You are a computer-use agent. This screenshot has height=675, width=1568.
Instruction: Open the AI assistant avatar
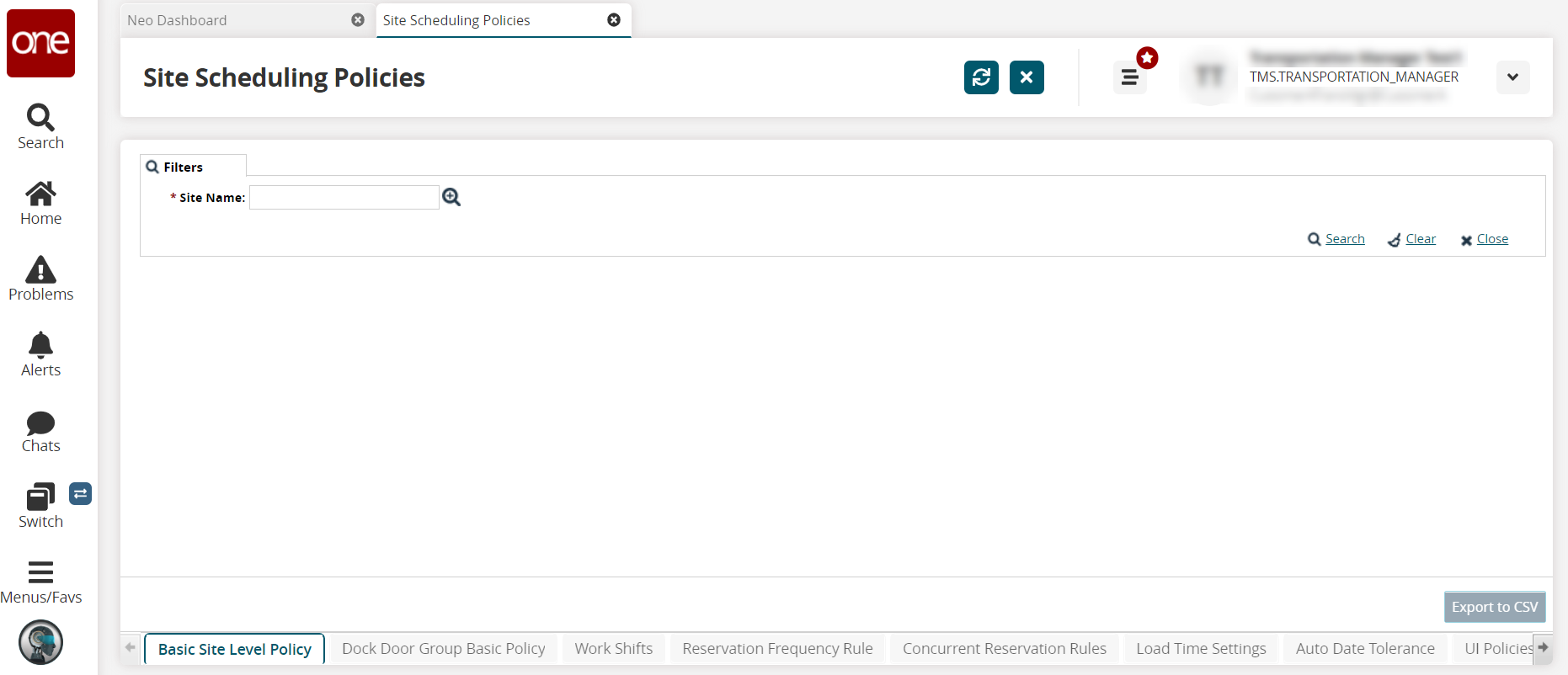40,642
